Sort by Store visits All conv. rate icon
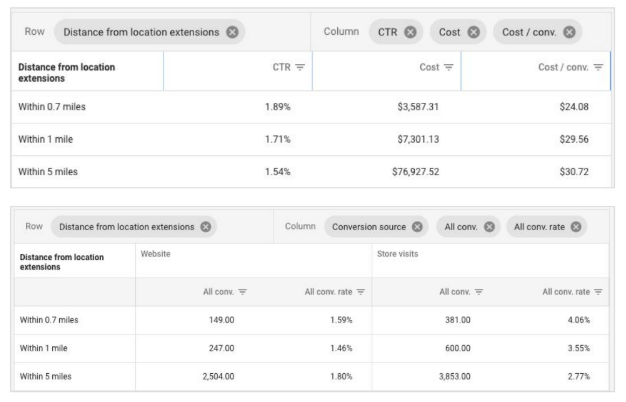 pyautogui.click(x=597, y=290)
